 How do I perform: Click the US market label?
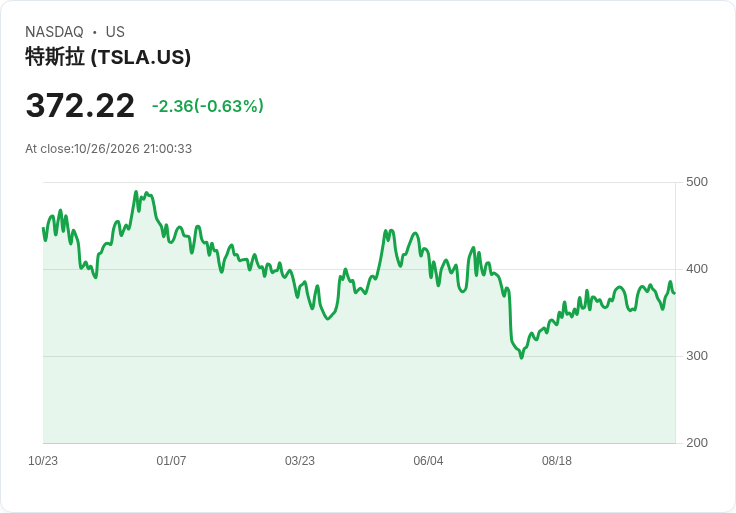[115, 32]
